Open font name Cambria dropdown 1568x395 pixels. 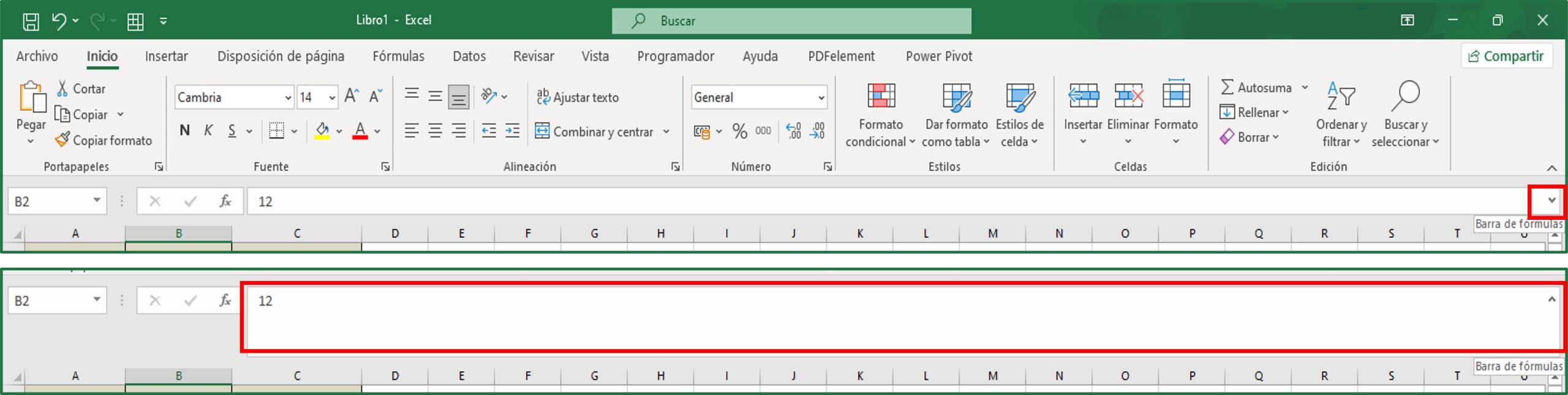(x=288, y=97)
